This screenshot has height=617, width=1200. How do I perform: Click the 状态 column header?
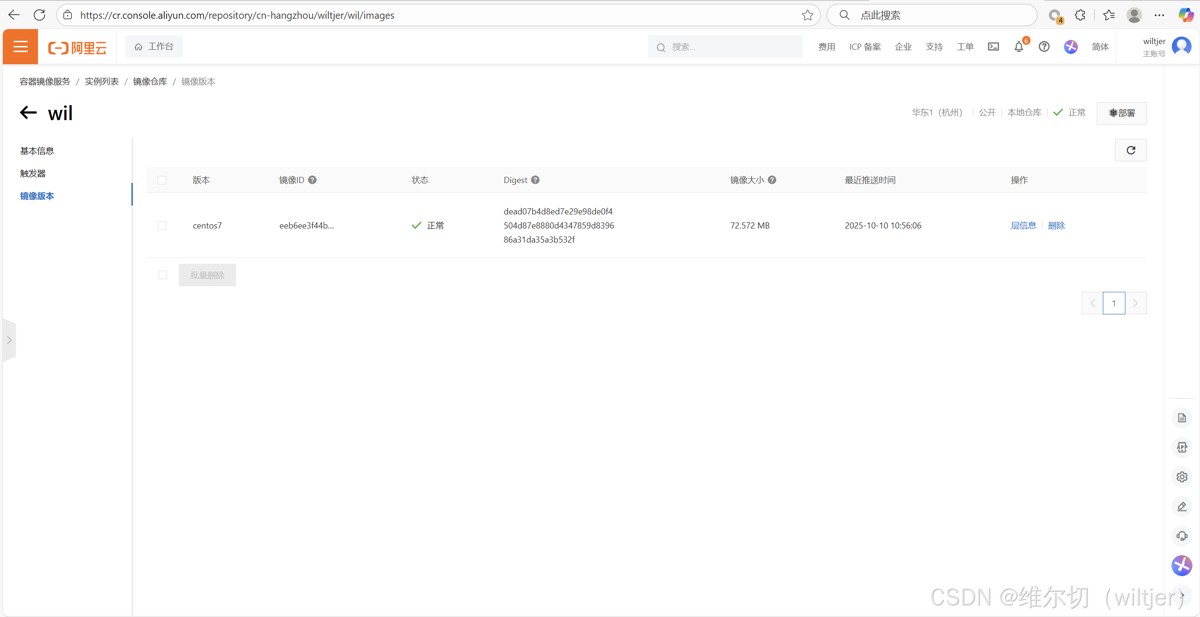(420, 180)
